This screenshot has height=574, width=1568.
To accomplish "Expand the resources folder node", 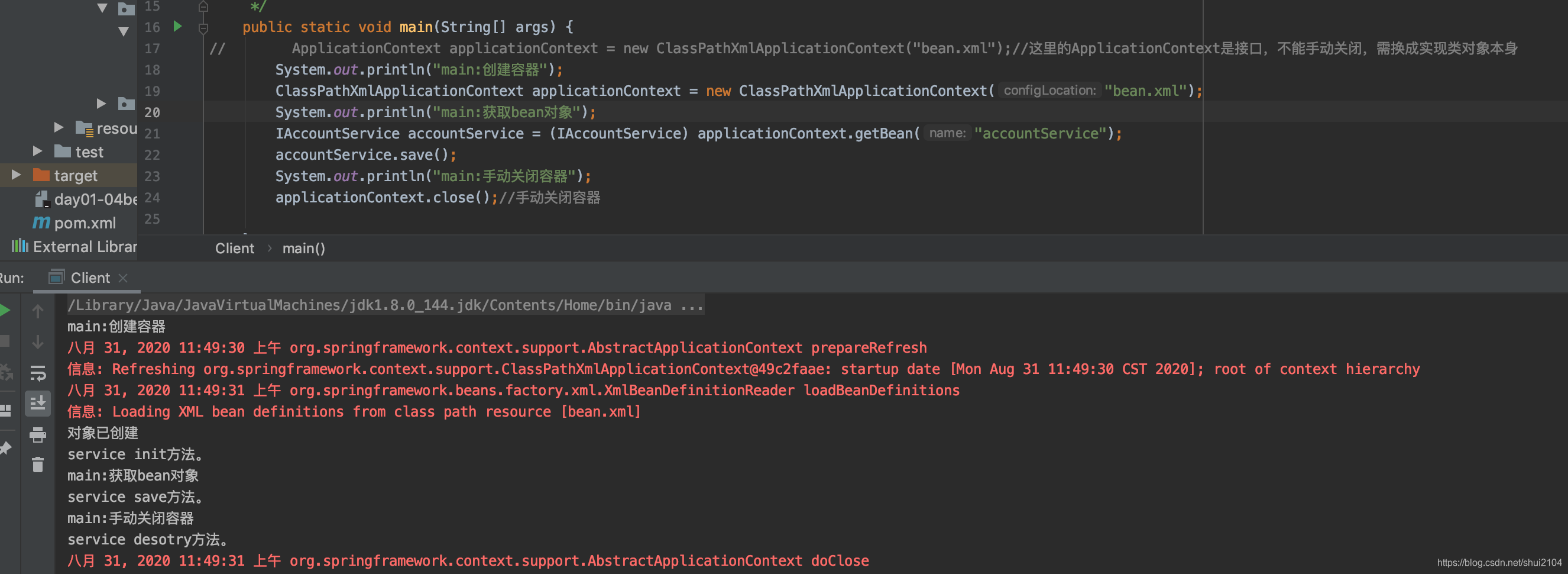I will [59, 127].
